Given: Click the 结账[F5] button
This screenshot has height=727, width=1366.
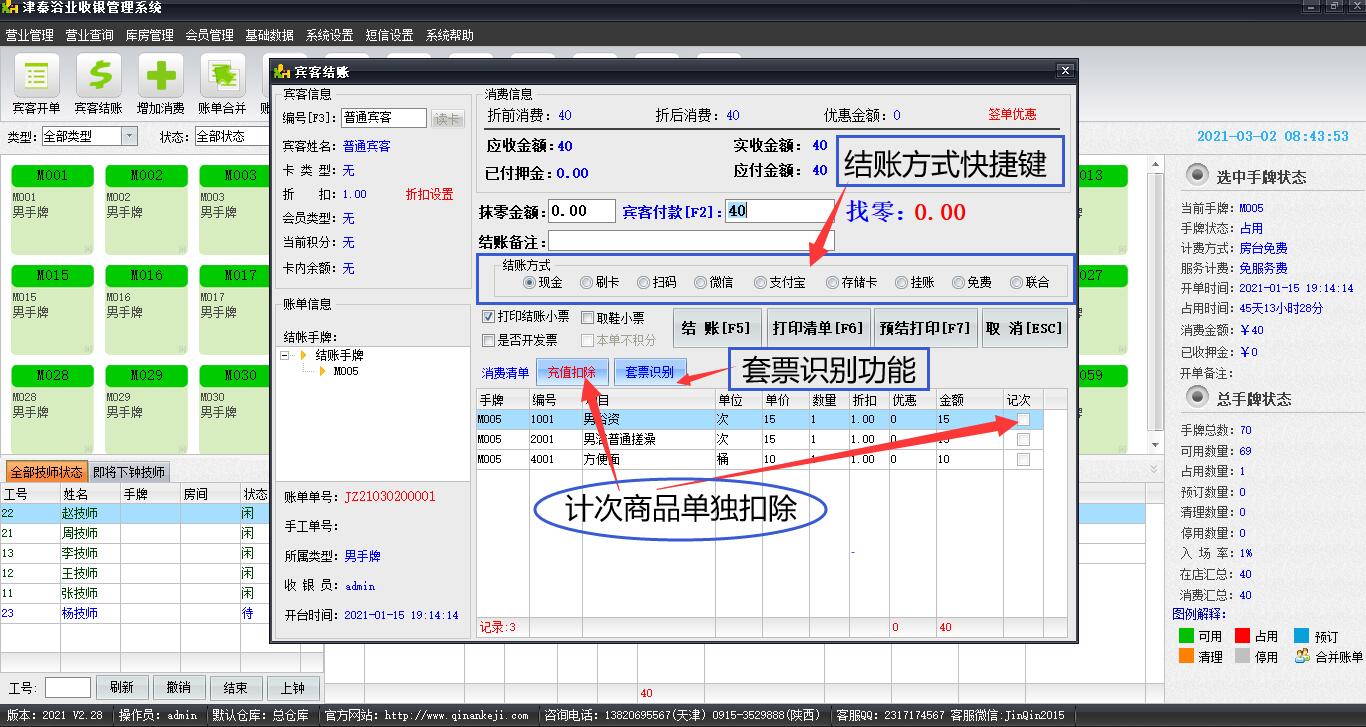Looking at the screenshot, I should [715, 328].
